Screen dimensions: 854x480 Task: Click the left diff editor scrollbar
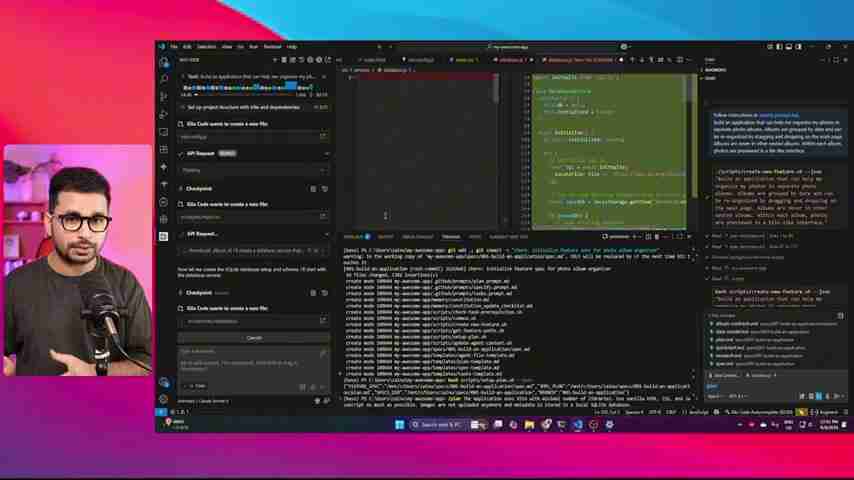(x=496, y=89)
